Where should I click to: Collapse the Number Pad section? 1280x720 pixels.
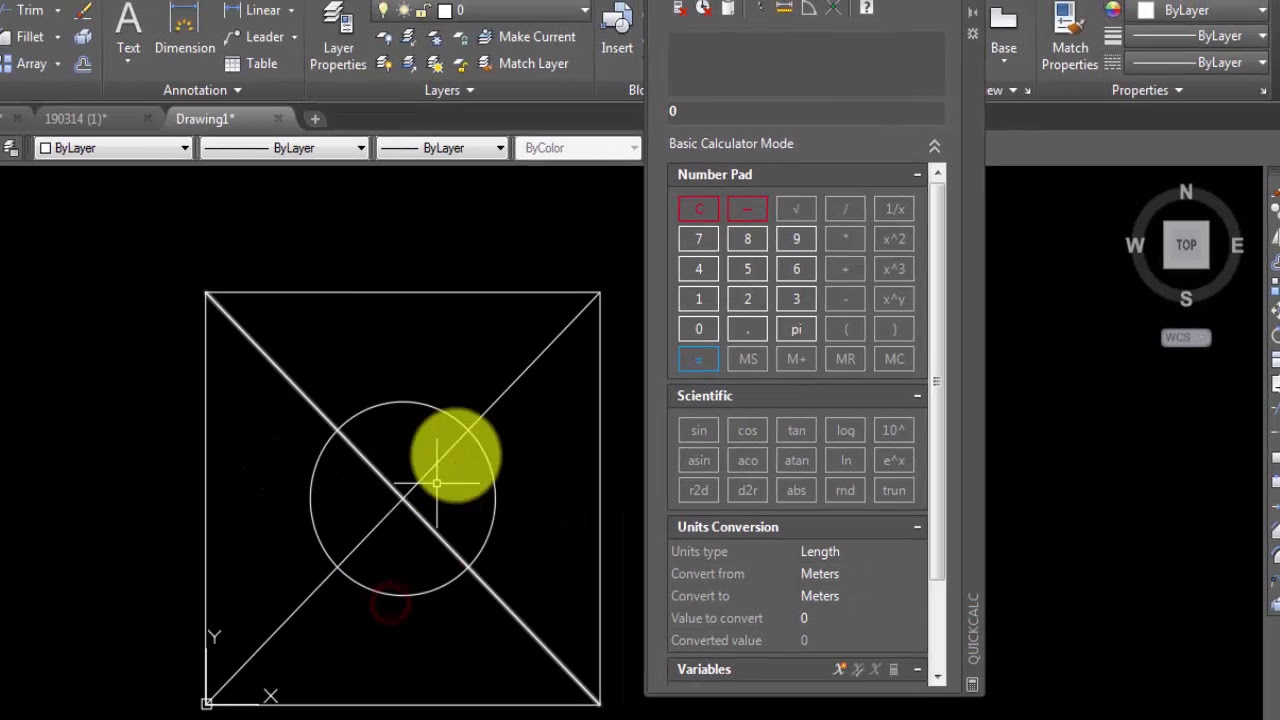coord(917,175)
